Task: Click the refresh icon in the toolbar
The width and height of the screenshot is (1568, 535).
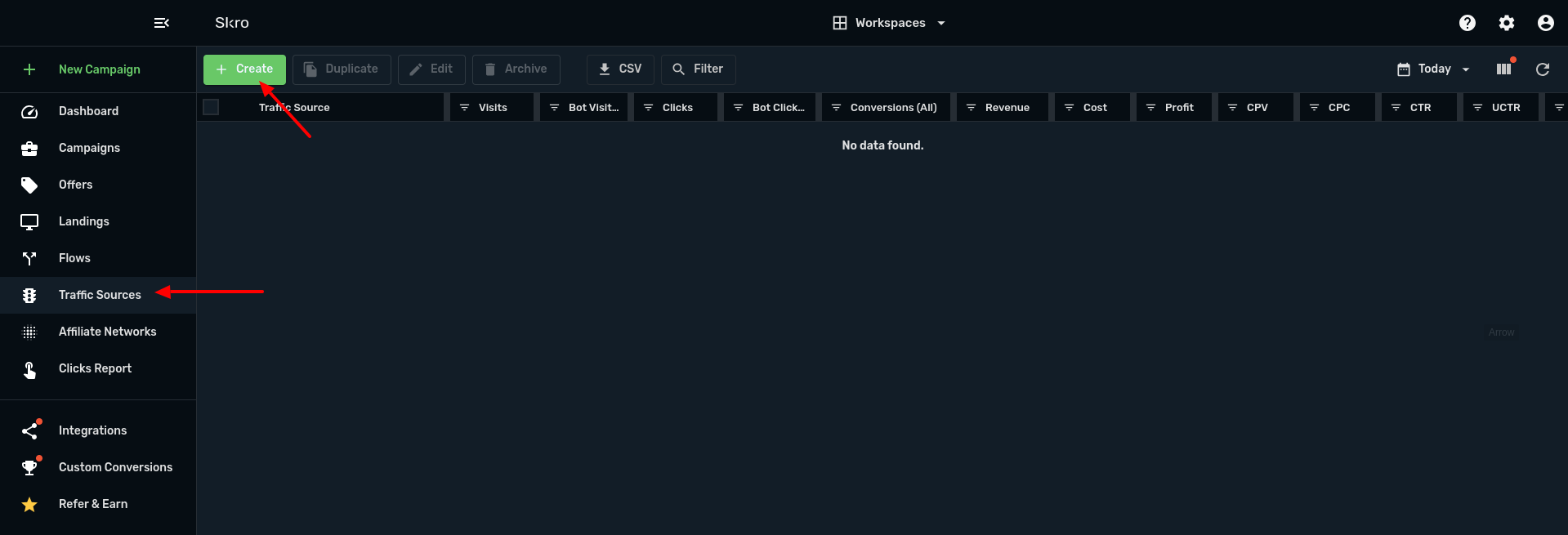Action: coord(1543,69)
